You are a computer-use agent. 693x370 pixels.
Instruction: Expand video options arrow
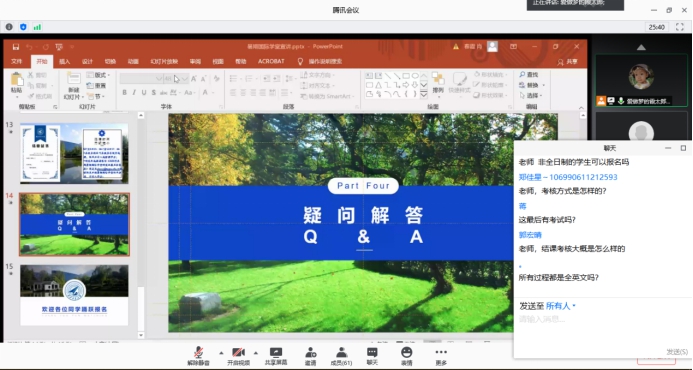255,353
